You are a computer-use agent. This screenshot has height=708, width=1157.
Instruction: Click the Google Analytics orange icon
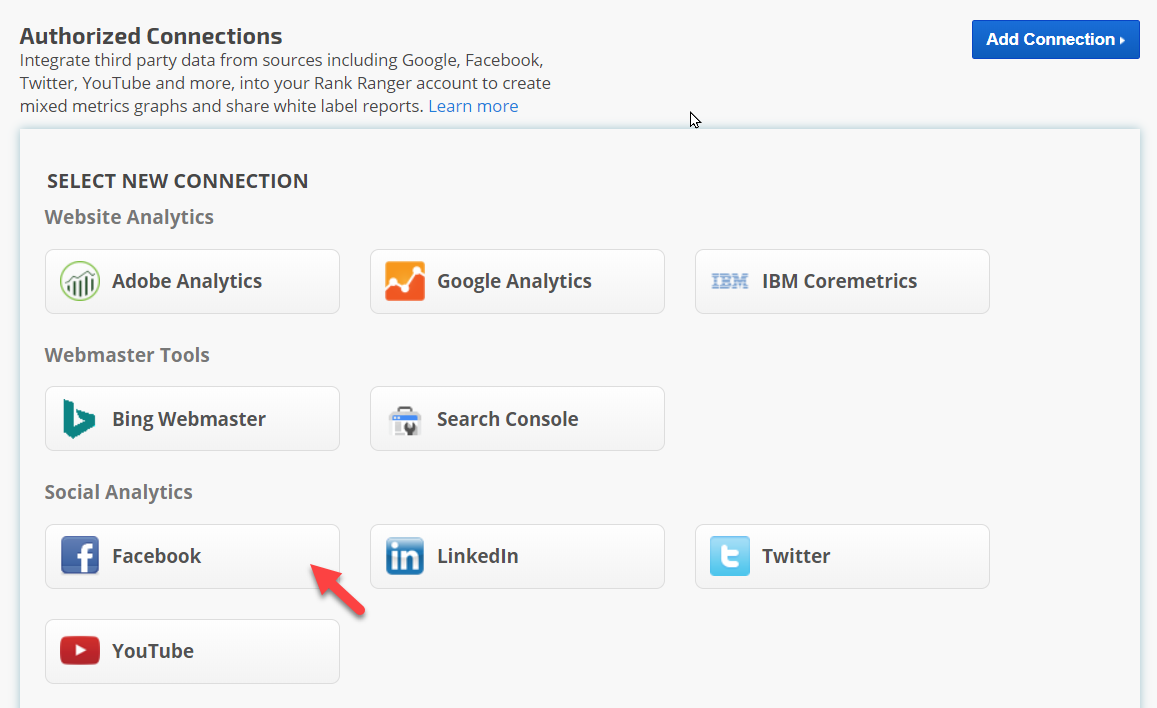[405, 282]
